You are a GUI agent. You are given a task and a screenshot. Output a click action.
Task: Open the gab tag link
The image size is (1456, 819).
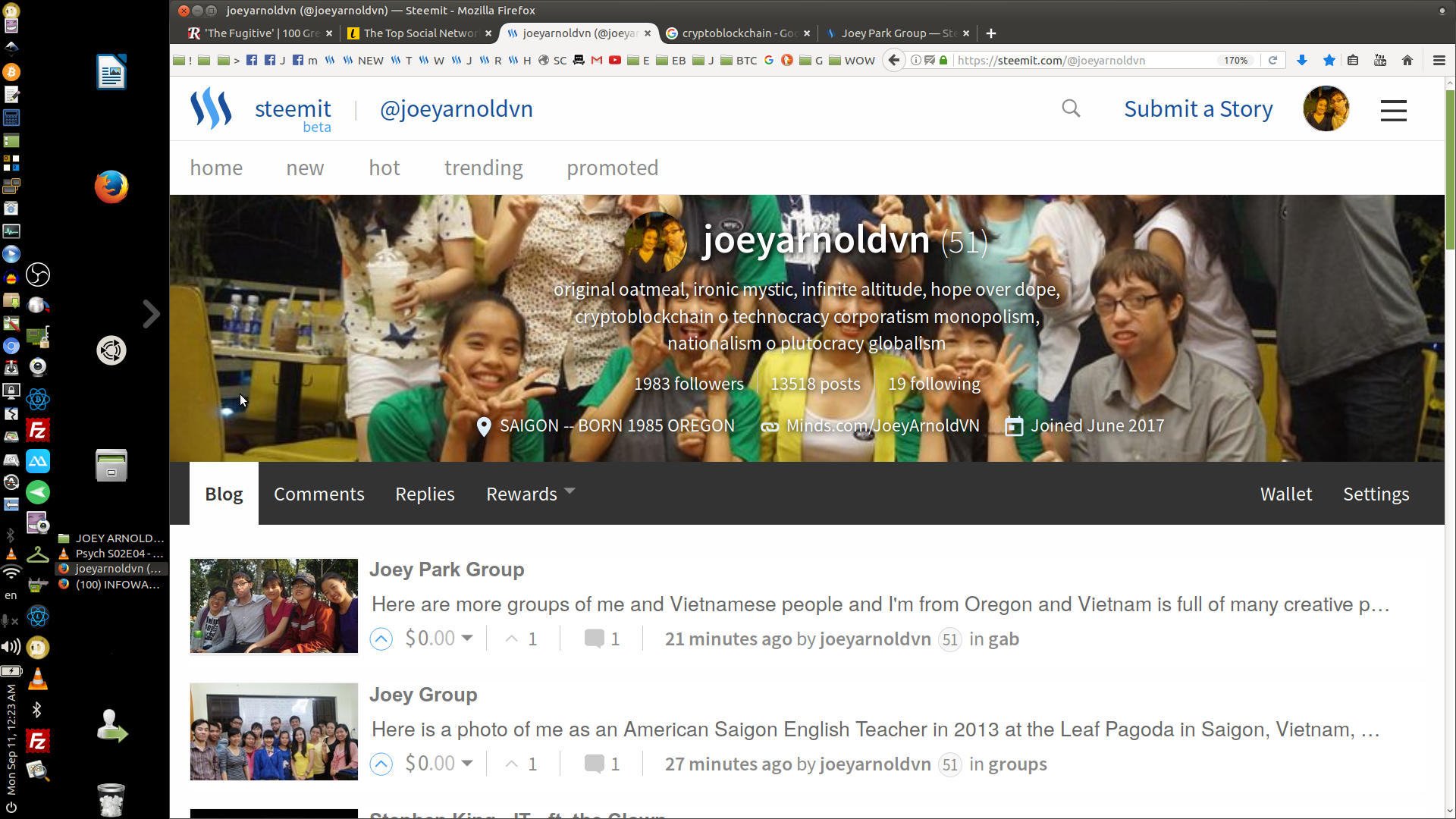coord(1003,639)
